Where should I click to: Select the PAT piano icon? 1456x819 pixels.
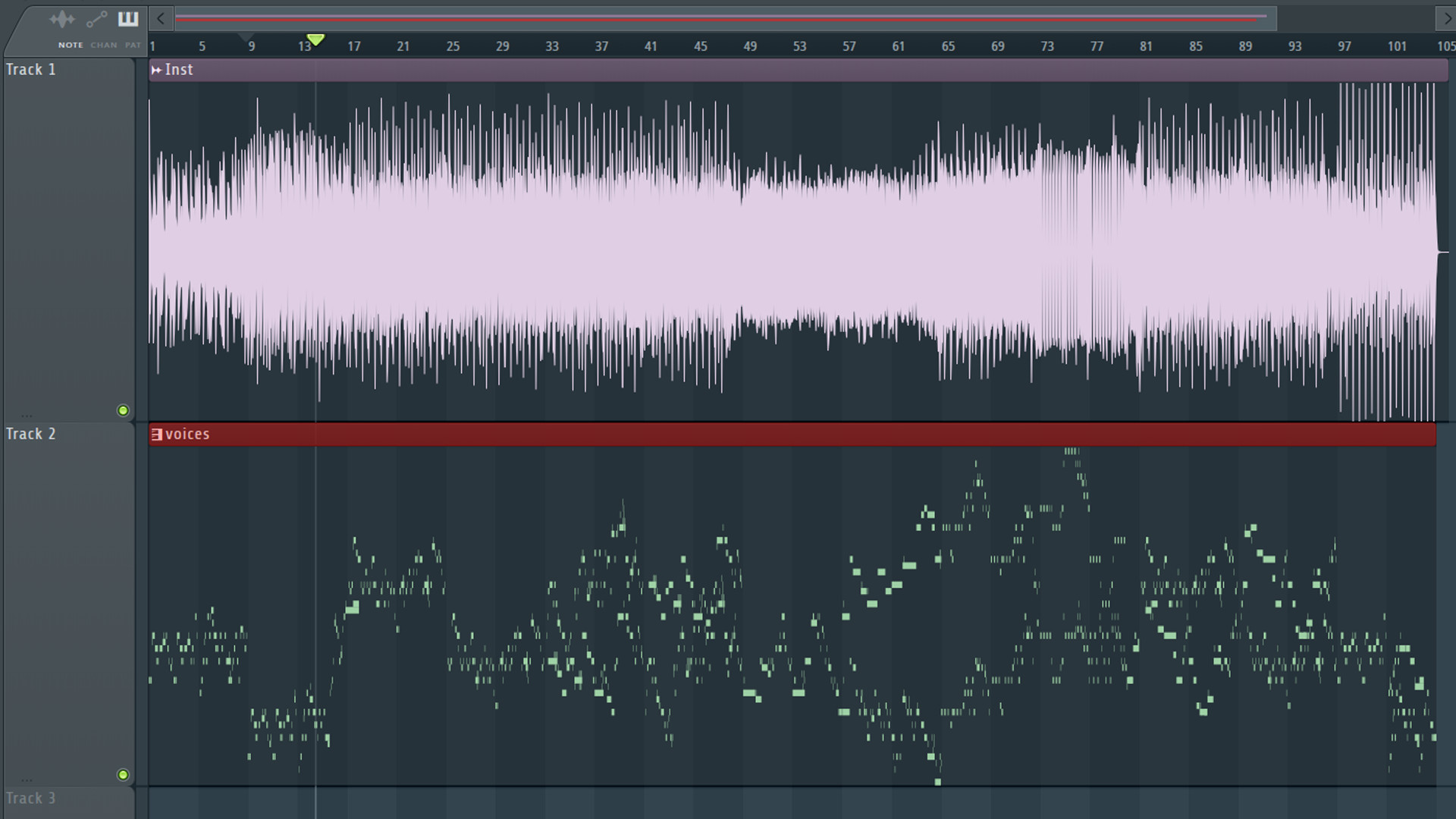click(x=127, y=20)
